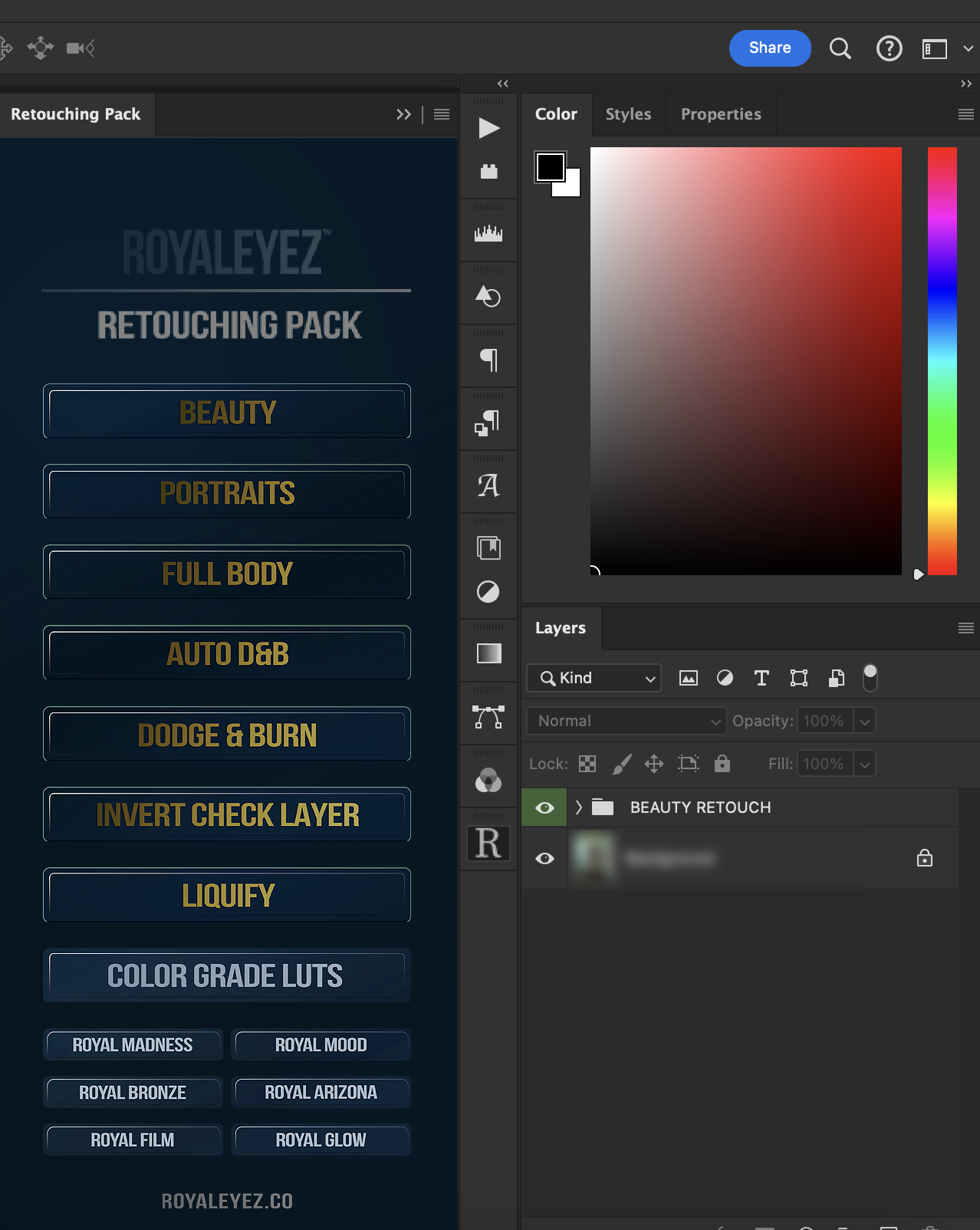This screenshot has width=980, height=1230.
Task: Open the Histogram panel icon
Action: [488, 233]
